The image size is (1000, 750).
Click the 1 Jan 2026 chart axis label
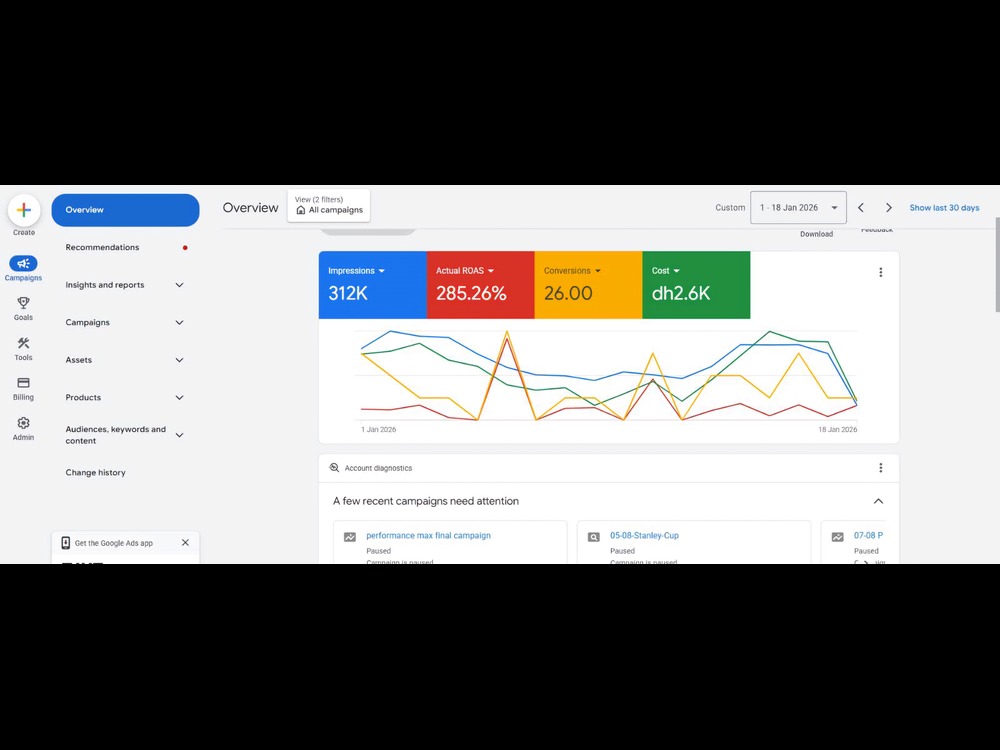pyautogui.click(x=378, y=430)
